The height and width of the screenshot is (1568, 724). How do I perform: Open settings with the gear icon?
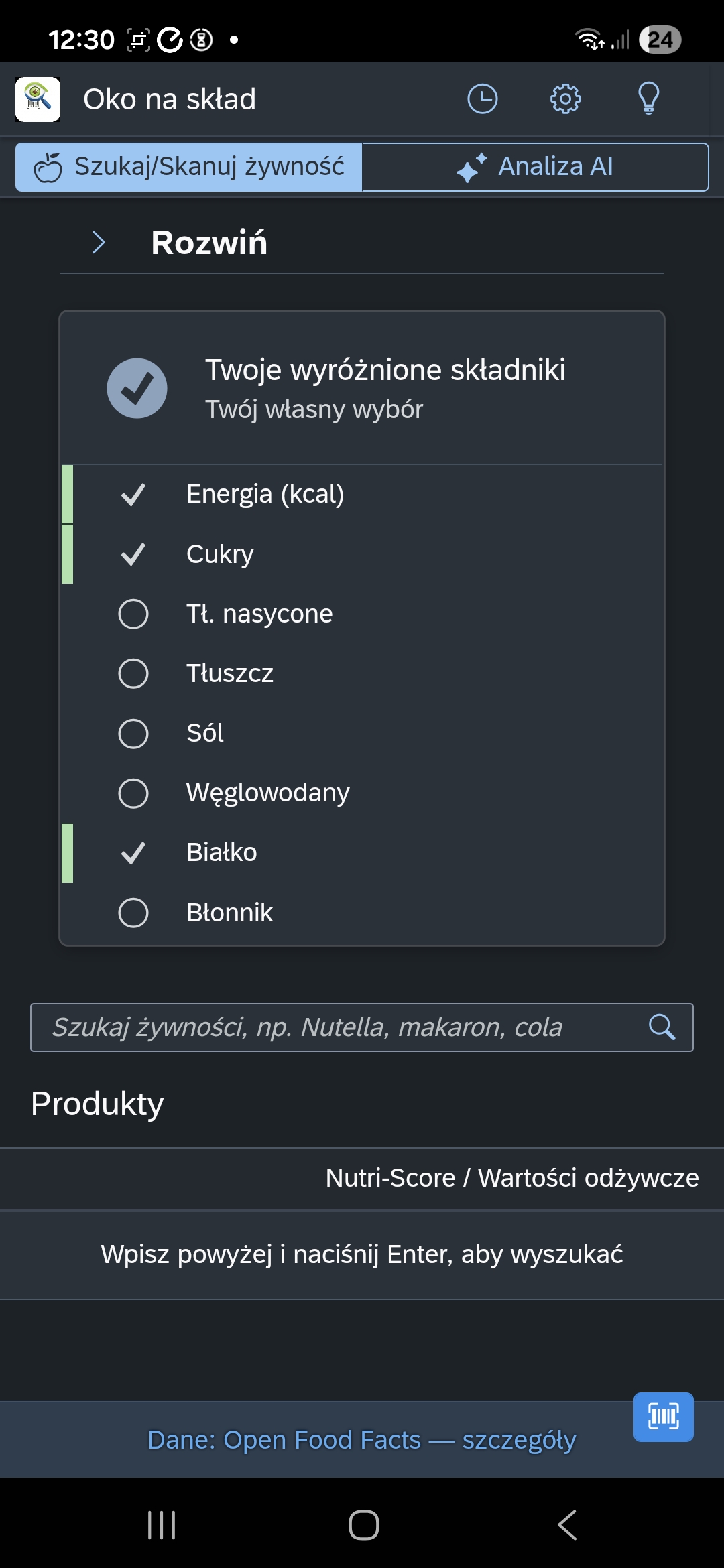(565, 99)
